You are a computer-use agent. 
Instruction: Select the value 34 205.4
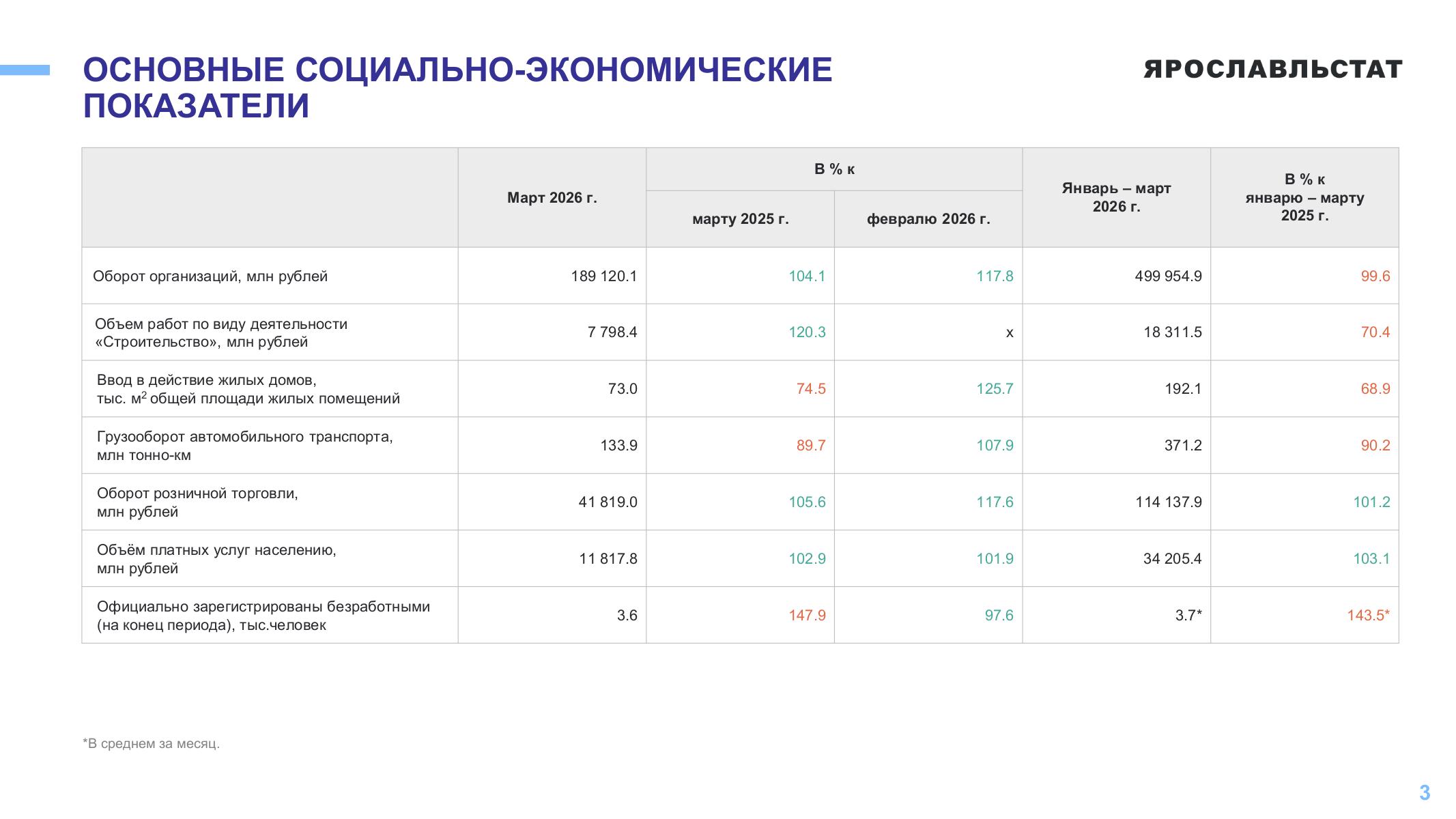(1172, 559)
